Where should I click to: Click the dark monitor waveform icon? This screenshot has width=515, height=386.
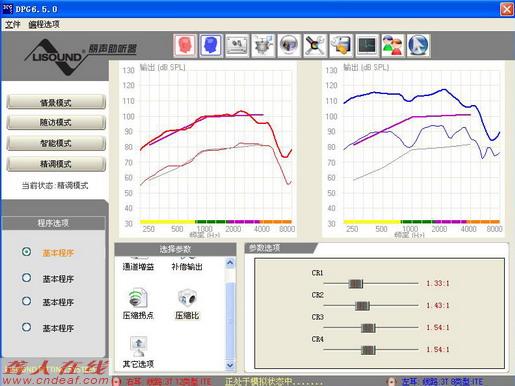coord(367,45)
